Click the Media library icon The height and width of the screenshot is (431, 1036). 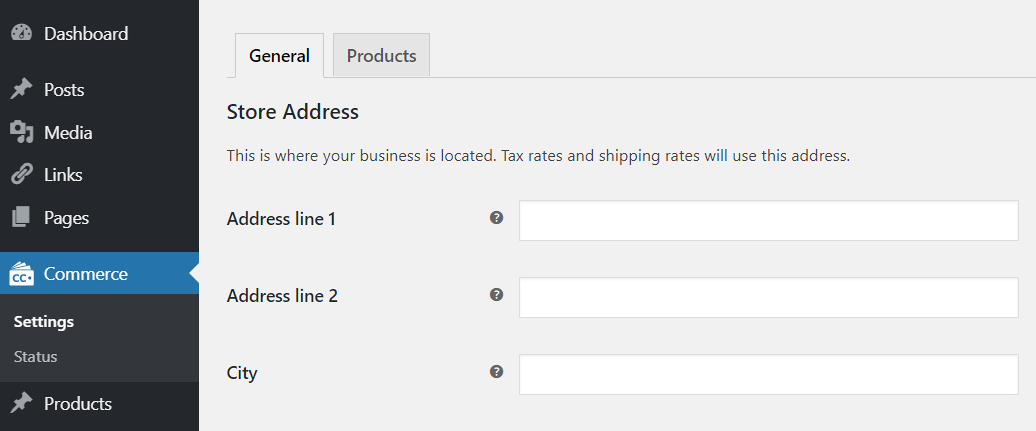pos(22,132)
